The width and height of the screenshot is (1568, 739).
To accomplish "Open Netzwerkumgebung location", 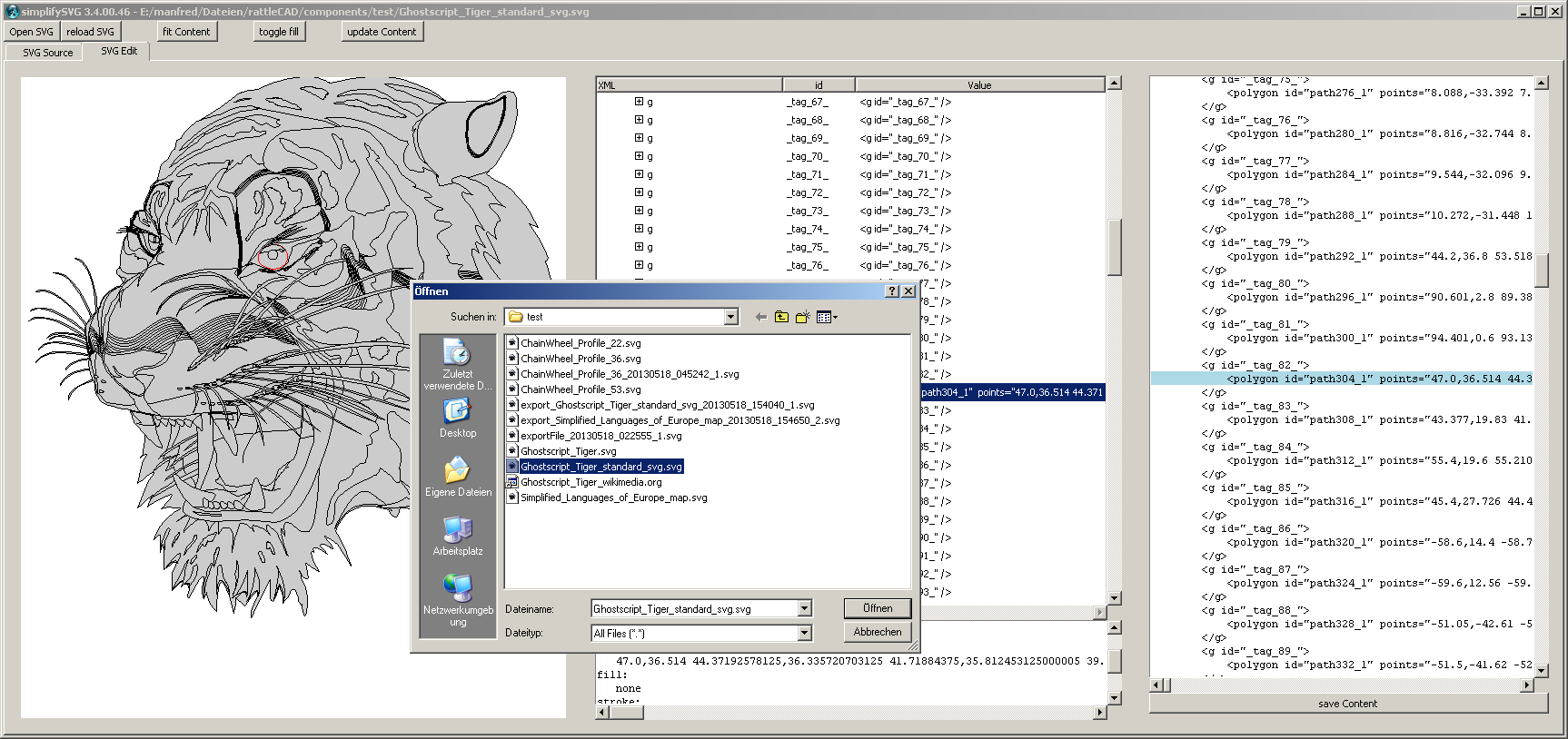I will [458, 600].
